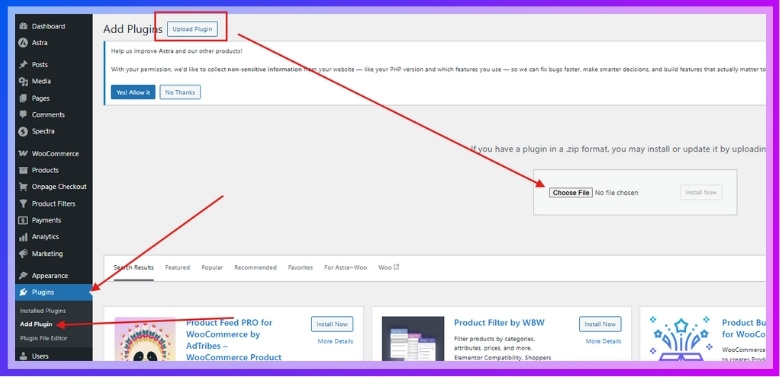Open Product Filters menu label
Screen dimensions: 780x377
tap(54, 204)
